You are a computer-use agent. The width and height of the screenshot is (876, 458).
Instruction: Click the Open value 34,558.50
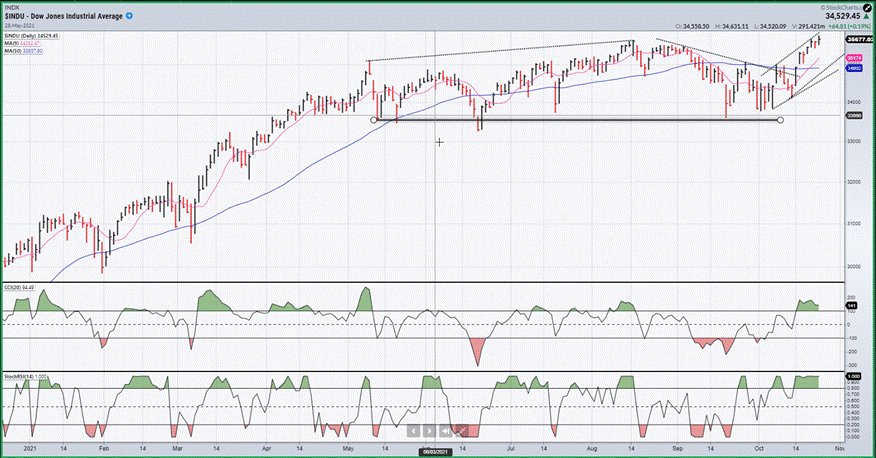pos(696,26)
